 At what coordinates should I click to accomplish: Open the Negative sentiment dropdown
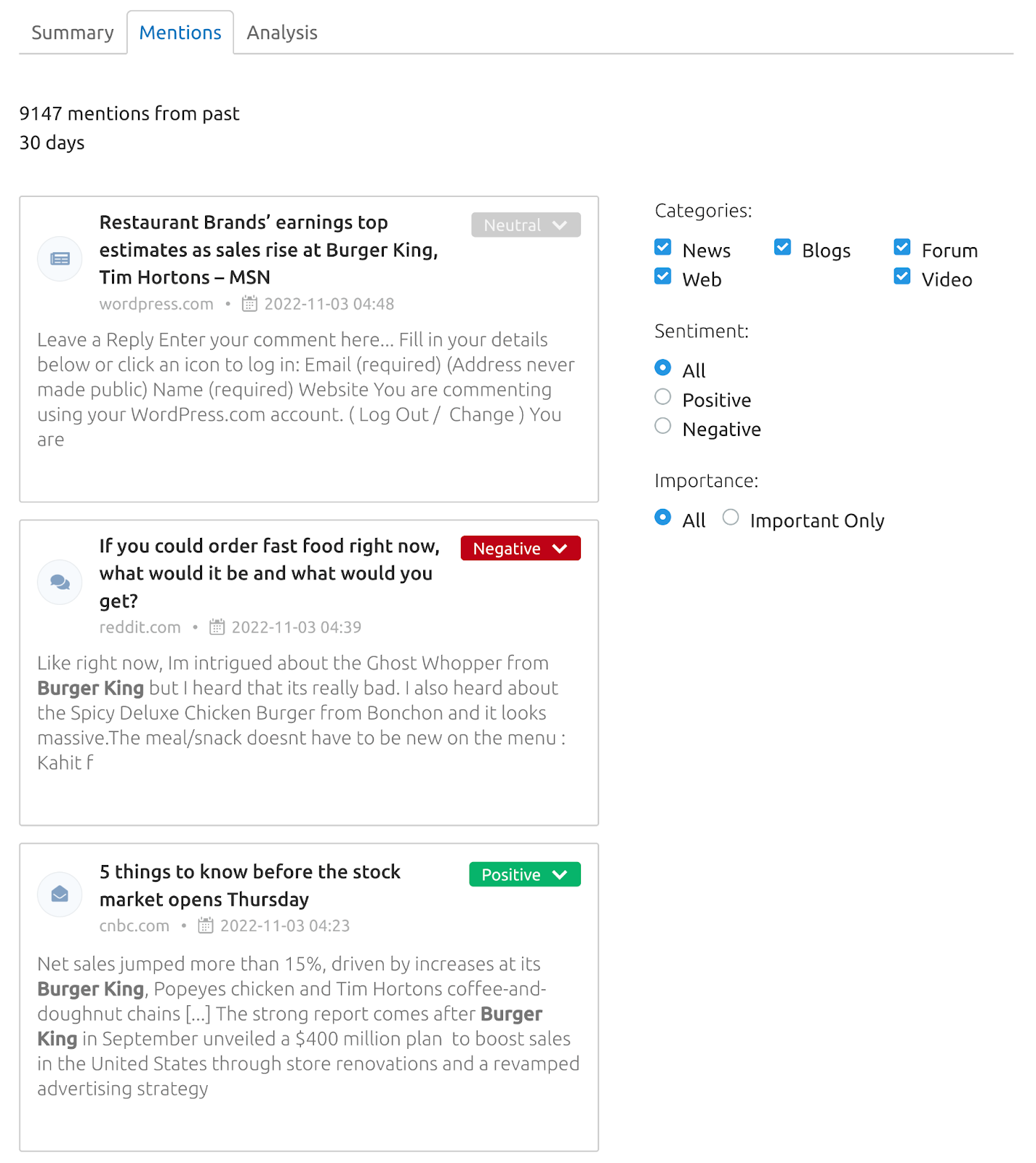[520, 548]
